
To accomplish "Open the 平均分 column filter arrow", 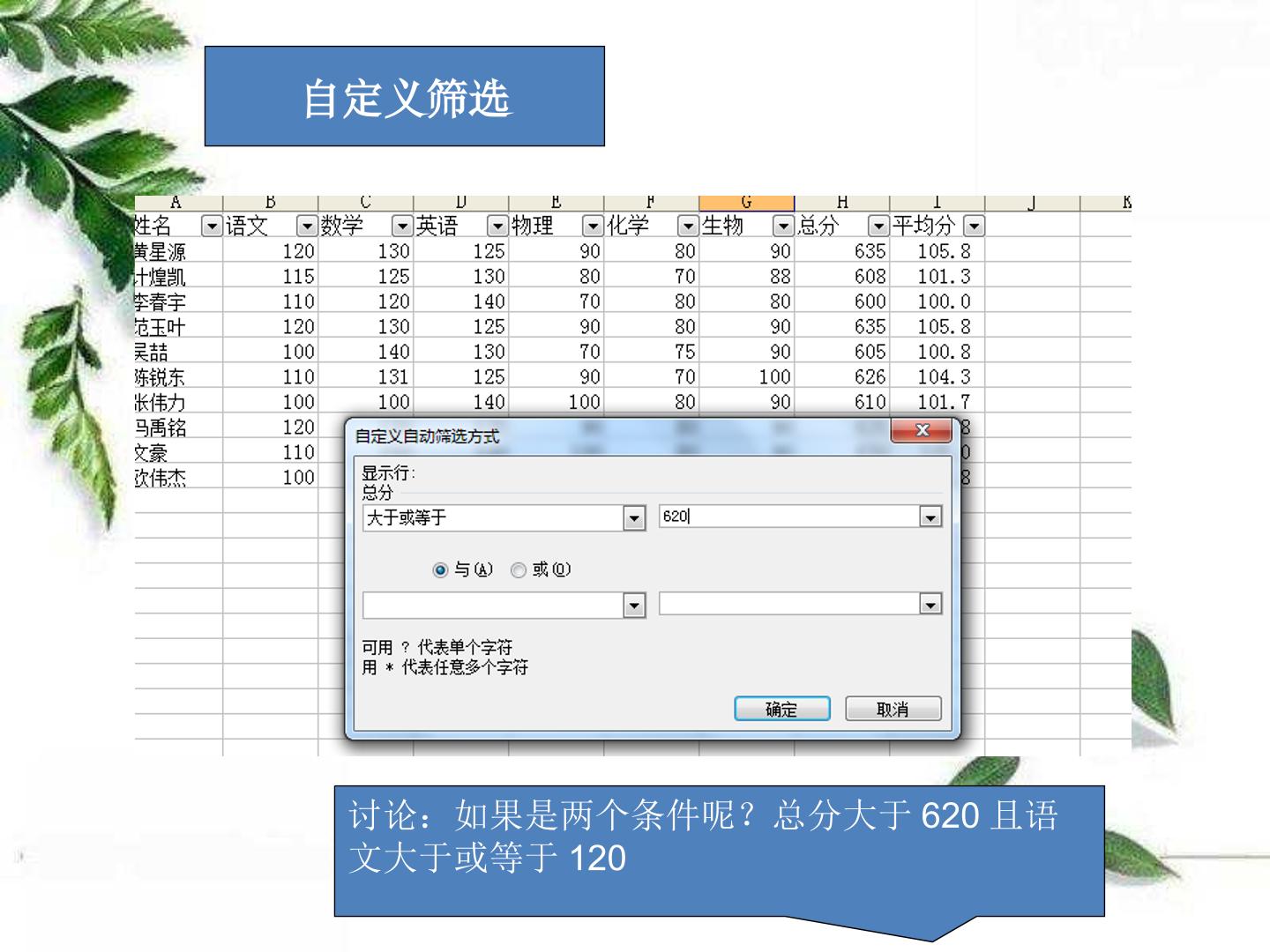I will pyautogui.click(x=974, y=227).
